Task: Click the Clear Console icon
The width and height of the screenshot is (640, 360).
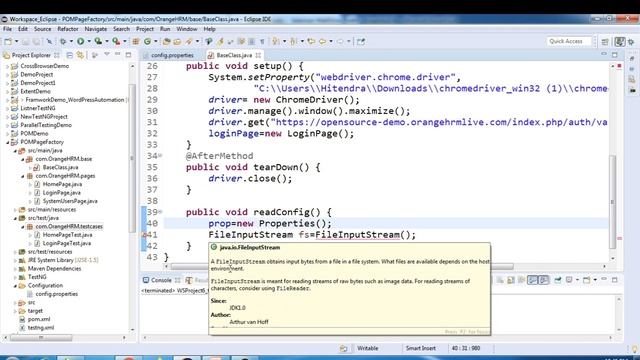Action: [x=500, y=280]
